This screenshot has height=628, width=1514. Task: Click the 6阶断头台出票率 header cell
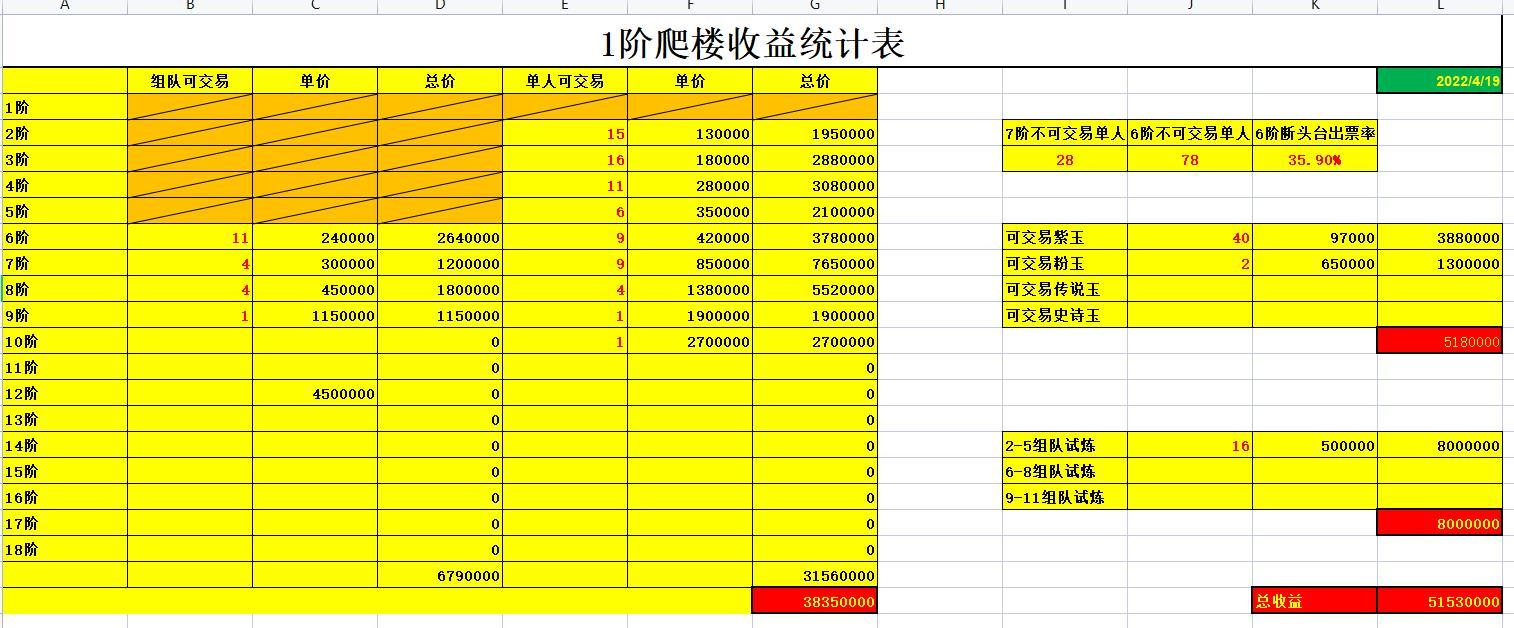(1315, 133)
